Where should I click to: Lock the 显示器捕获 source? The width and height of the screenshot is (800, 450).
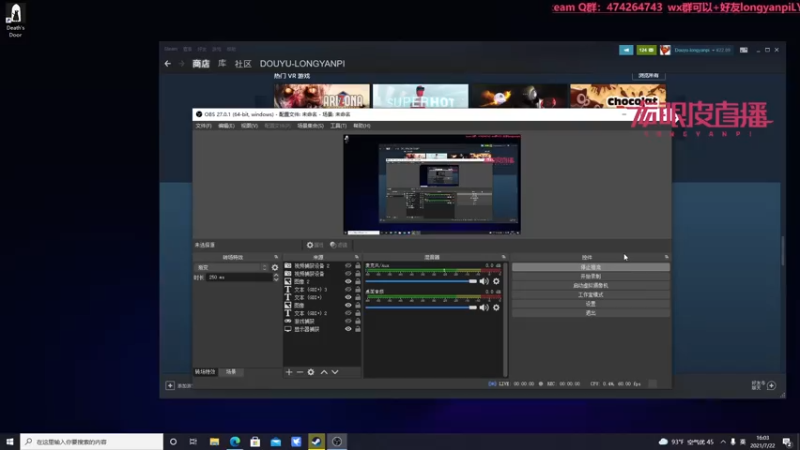(358, 329)
